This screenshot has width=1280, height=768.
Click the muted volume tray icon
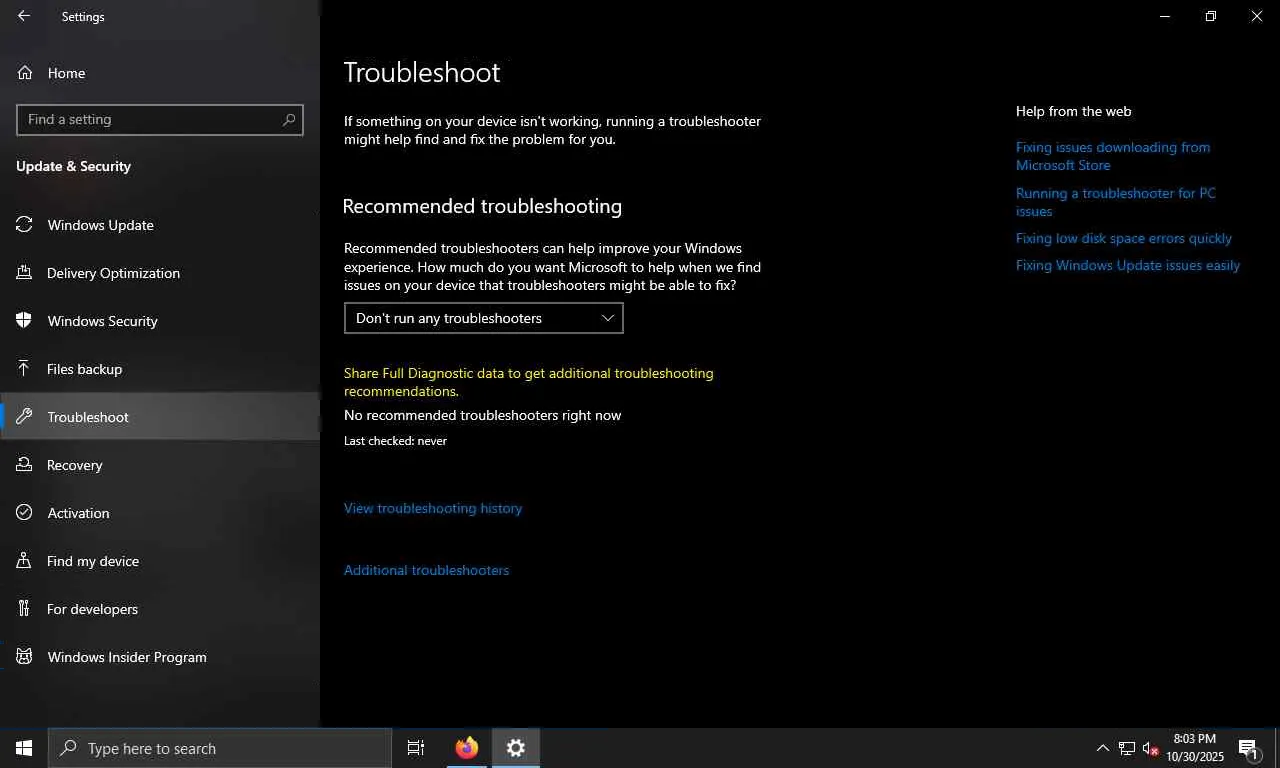coord(1150,748)
